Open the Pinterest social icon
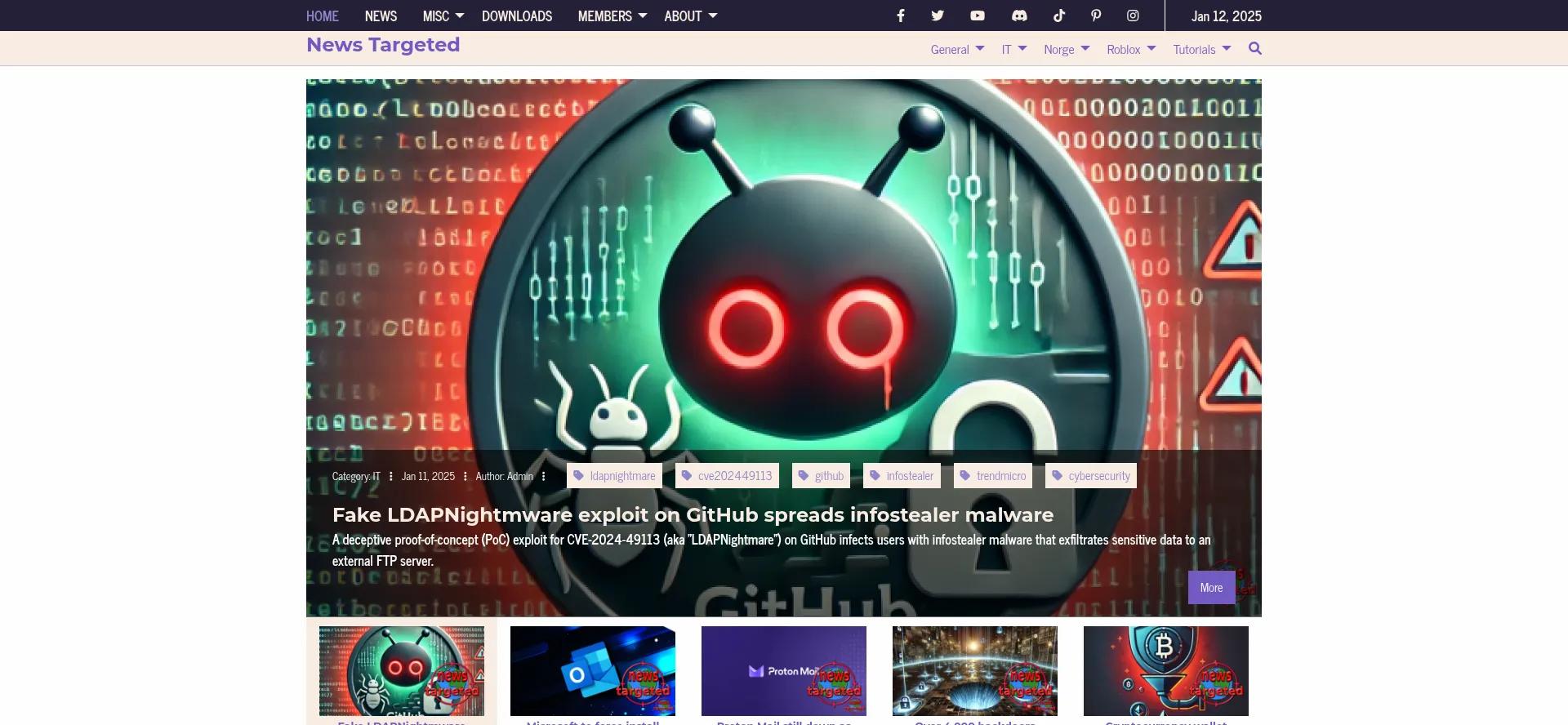This screenshot has height=725, width=1568. [x=1096, y=16]
